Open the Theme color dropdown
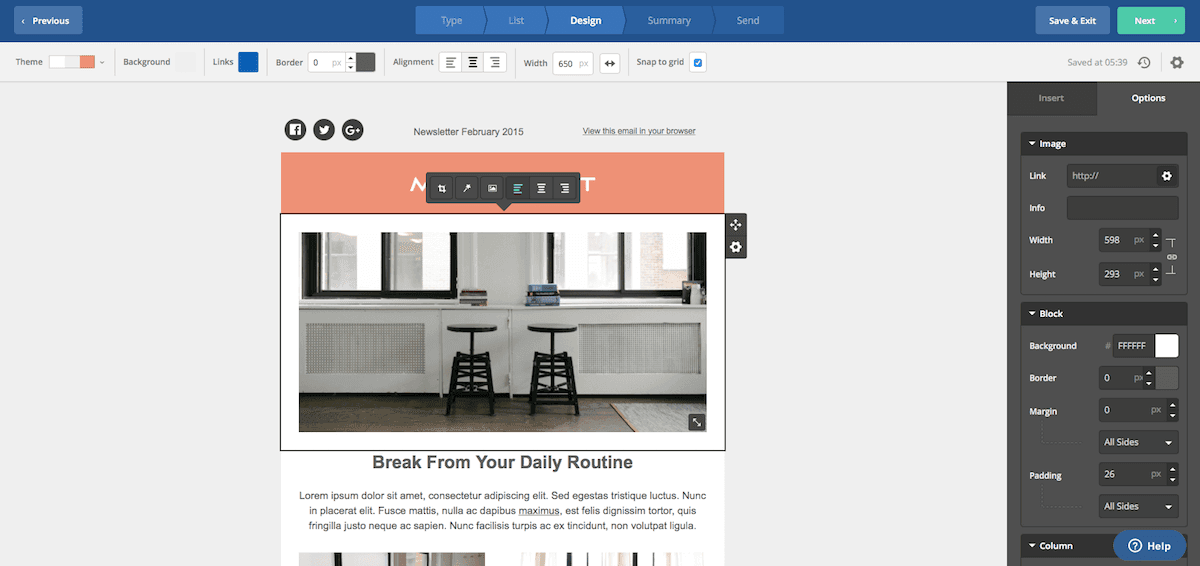Screen dimensions: 1200x566 (x=76, y=62)
